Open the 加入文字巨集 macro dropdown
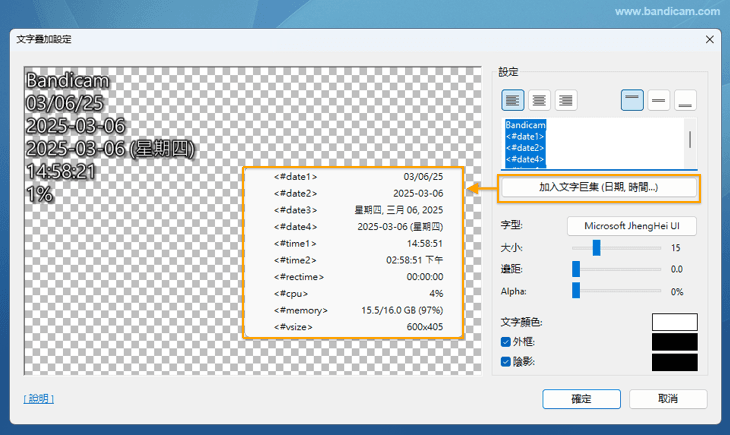The width and height of the screenshot is (730, 435). tap(598, 187)
